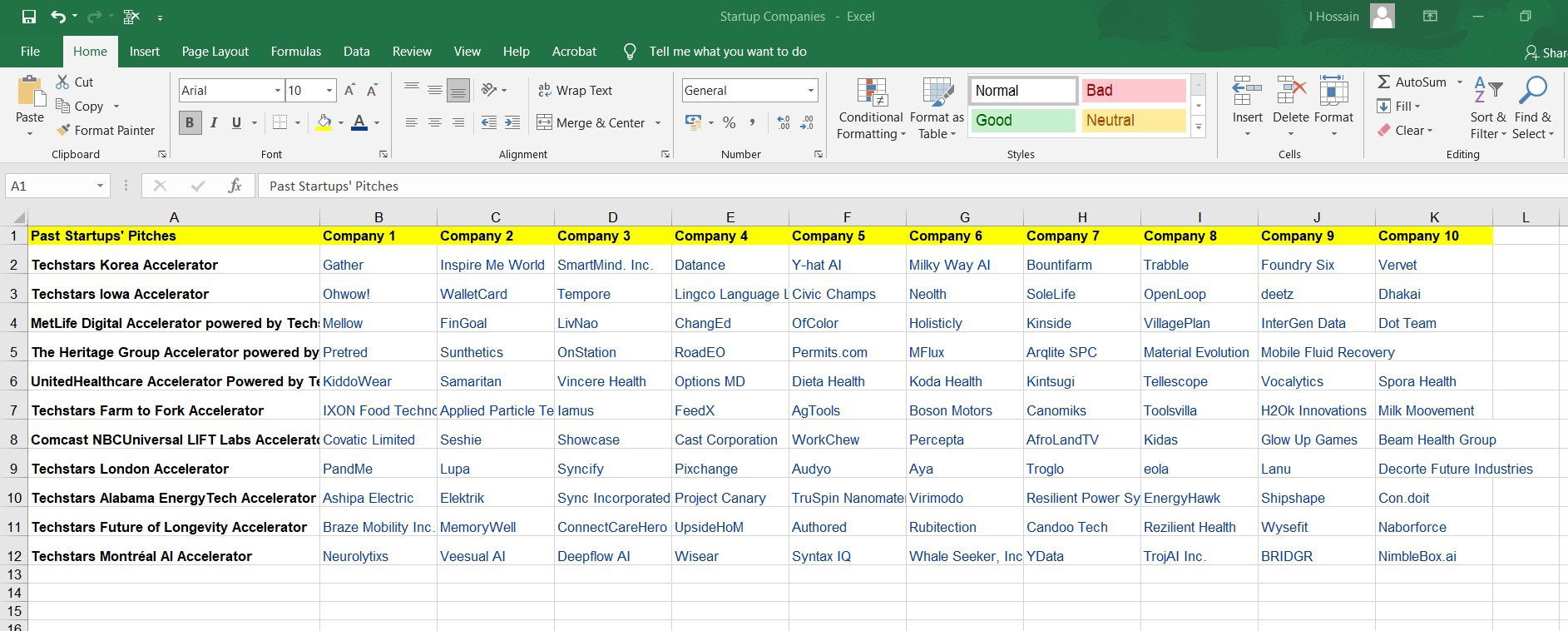Increase font size with the larger A icon
The height and width of the screenshot is (631, 1568).
click(x=350, y=90)
